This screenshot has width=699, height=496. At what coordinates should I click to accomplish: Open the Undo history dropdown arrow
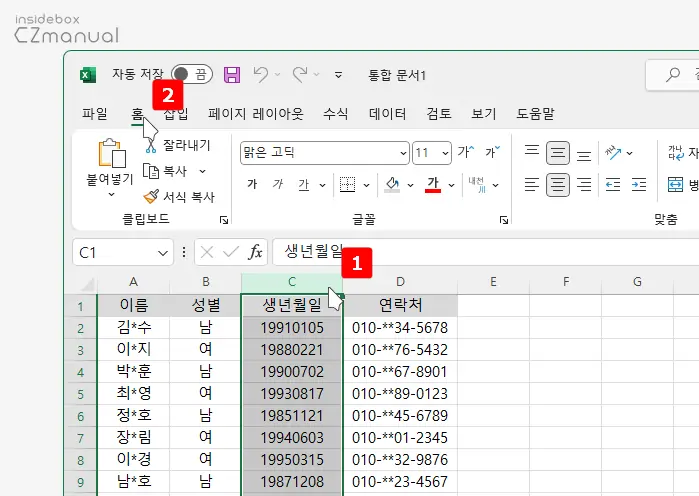(x=277, y=74)
